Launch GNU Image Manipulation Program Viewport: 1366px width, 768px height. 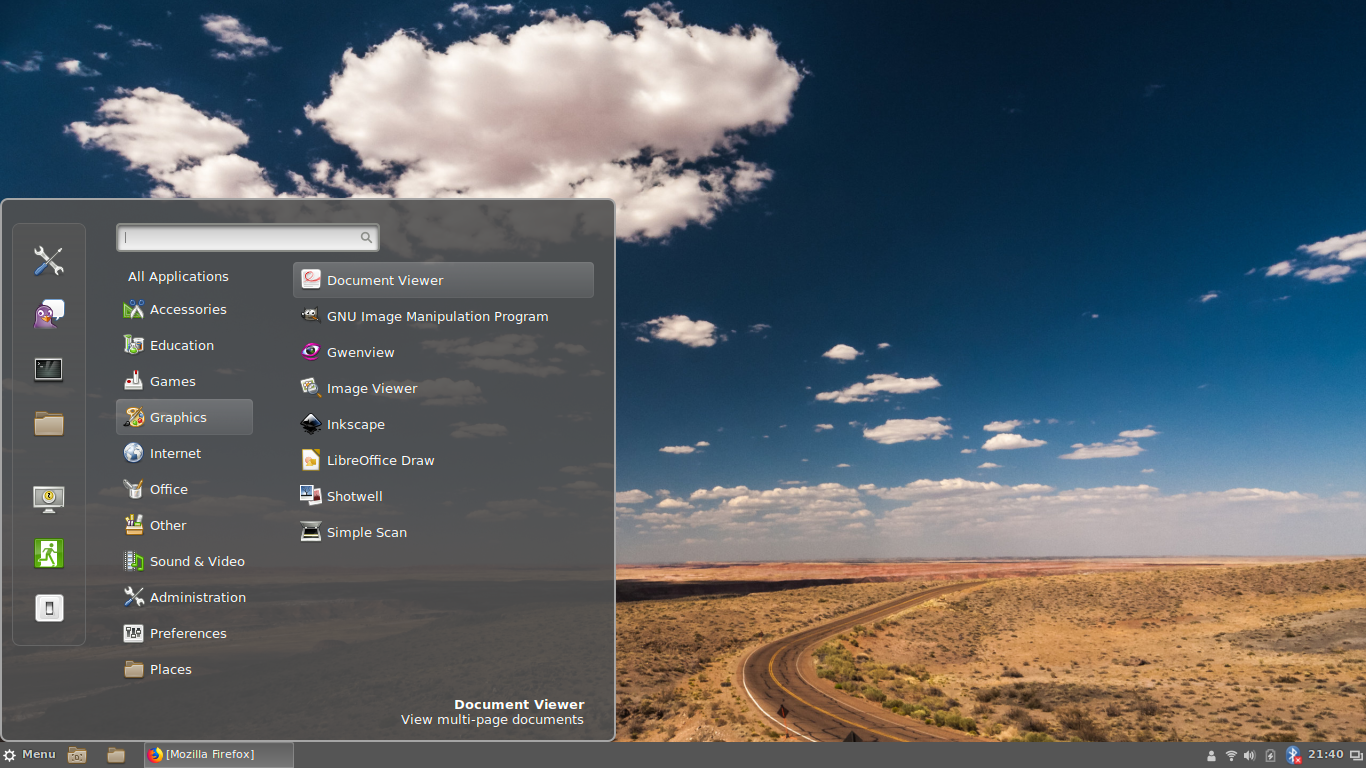click(437, 316)
